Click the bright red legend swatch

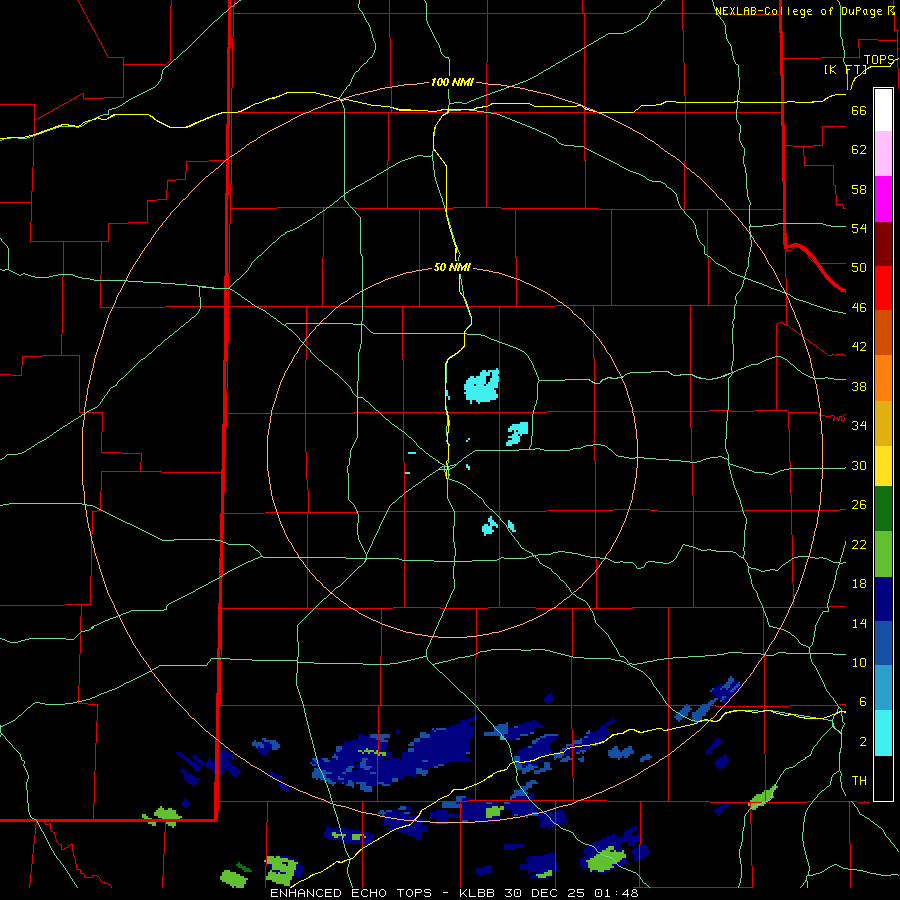coord(883,288)
